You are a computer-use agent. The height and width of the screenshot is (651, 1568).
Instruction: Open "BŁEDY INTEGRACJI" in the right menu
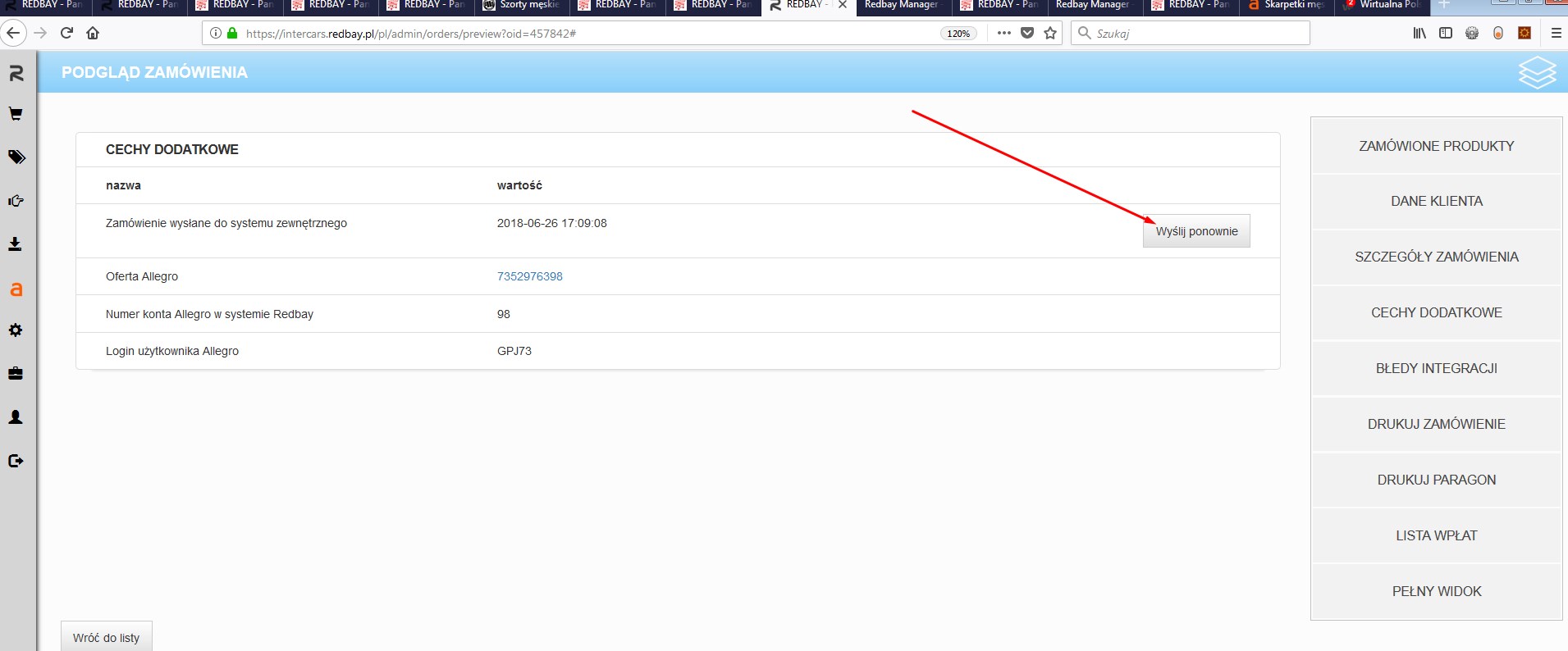[1436, 368]
